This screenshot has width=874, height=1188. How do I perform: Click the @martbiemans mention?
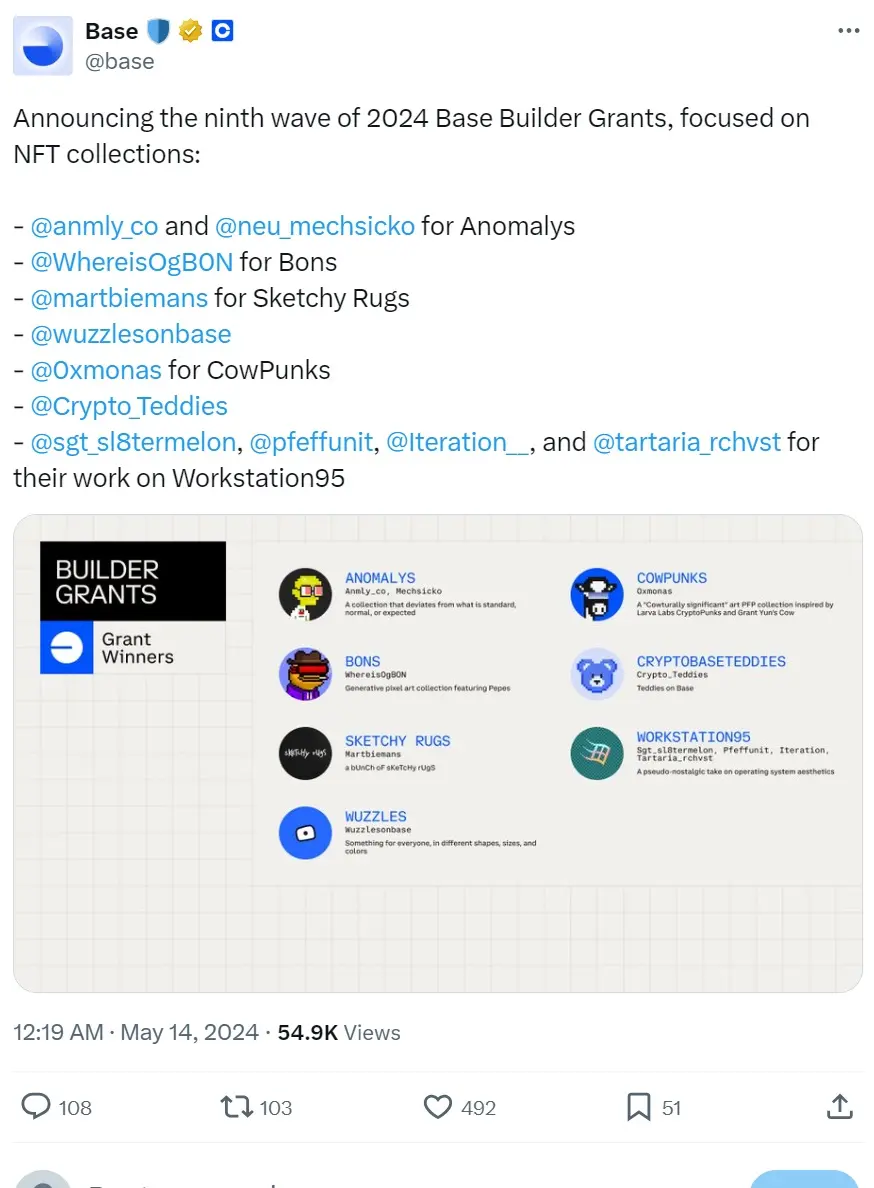[x=119, y=298]
